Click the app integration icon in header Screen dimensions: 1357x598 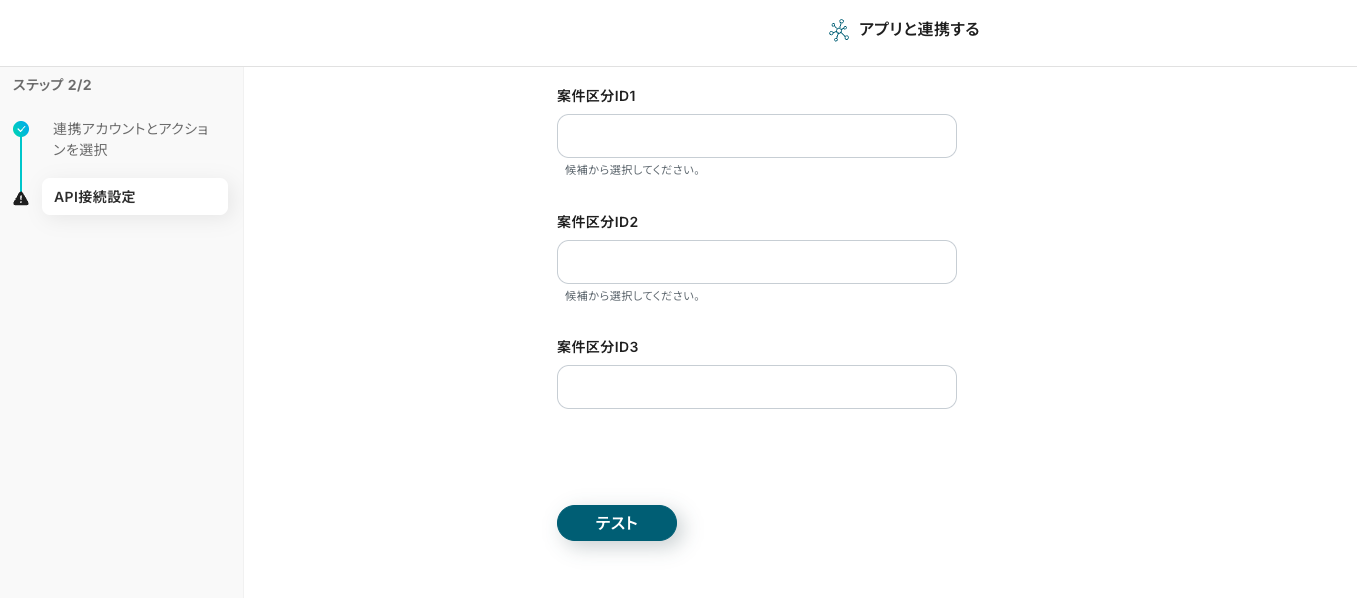(839, 30)
